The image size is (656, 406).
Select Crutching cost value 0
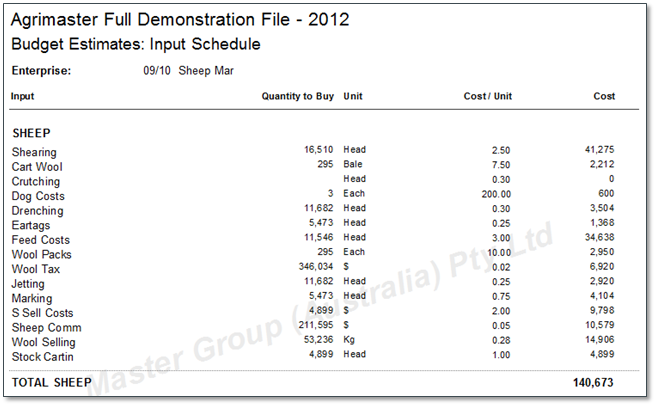tap(611, 179)
